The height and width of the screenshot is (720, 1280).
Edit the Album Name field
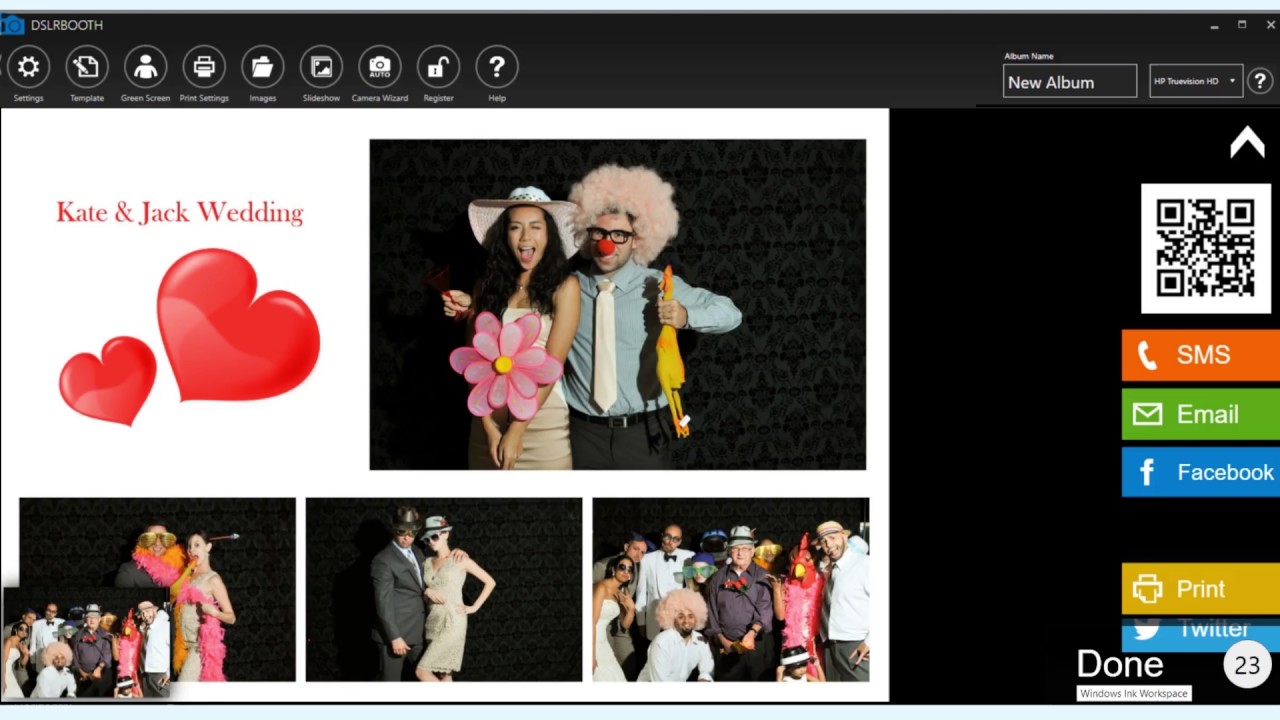(x=1070, y=81)
